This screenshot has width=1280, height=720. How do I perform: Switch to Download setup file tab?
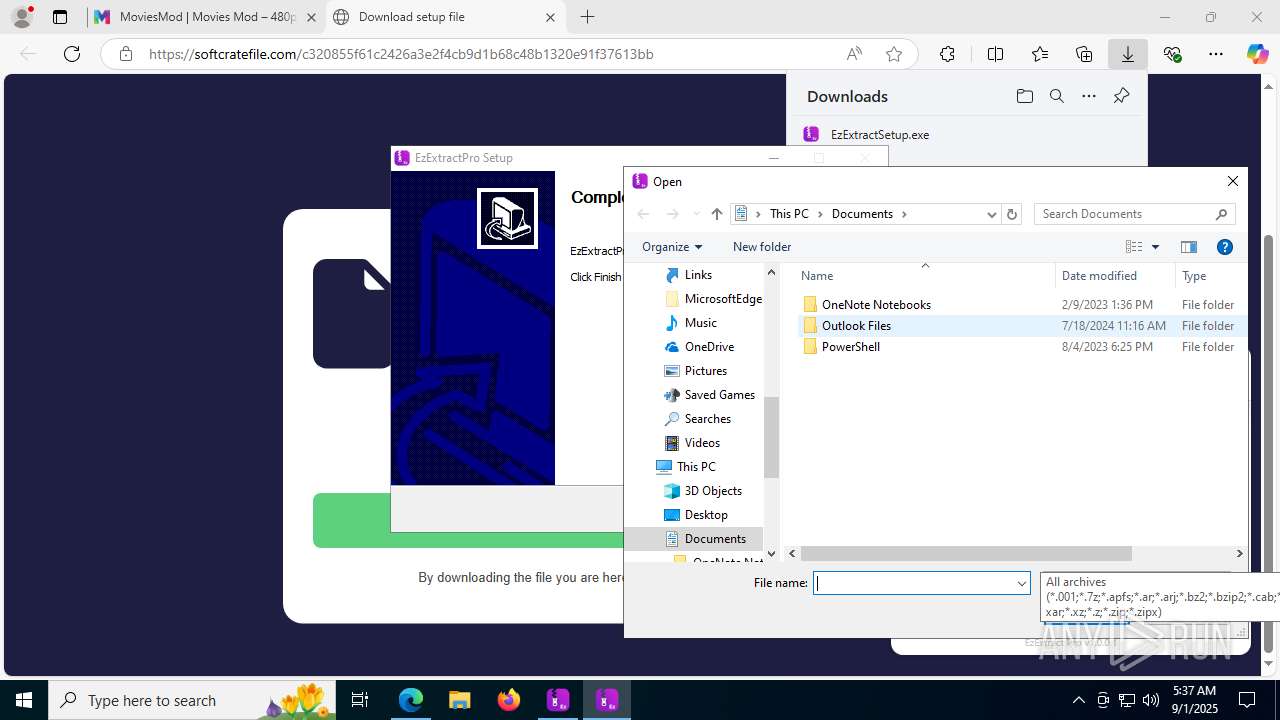click(x=444, y=17)
